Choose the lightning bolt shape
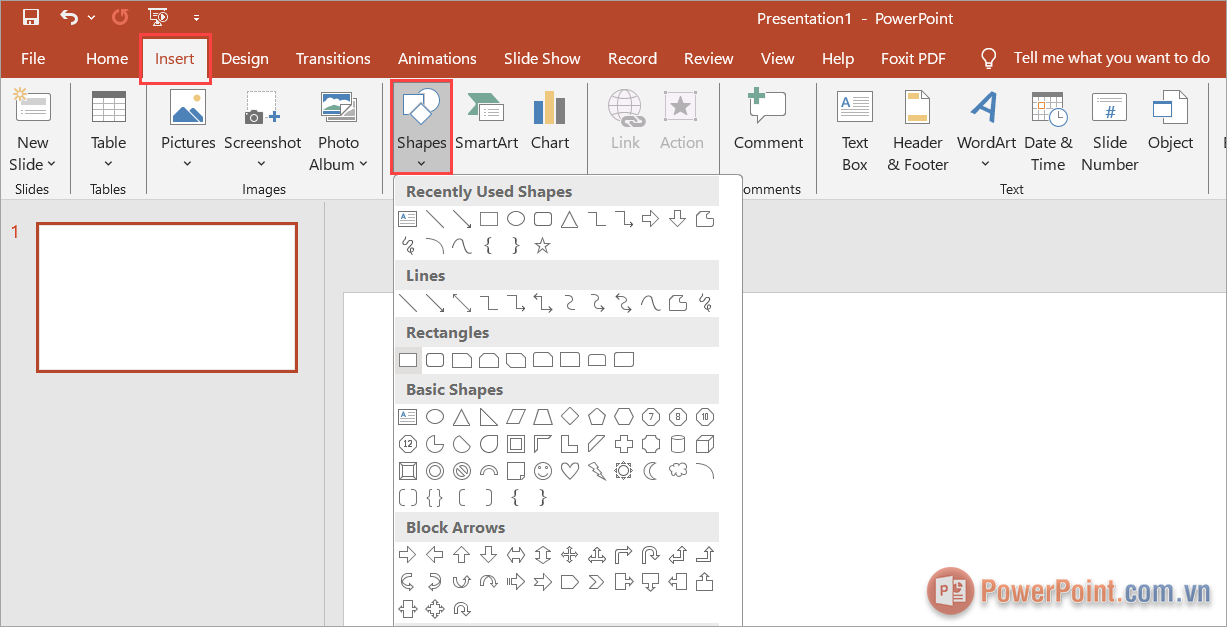The image size is (1227, 627). (x=597, y=471)
